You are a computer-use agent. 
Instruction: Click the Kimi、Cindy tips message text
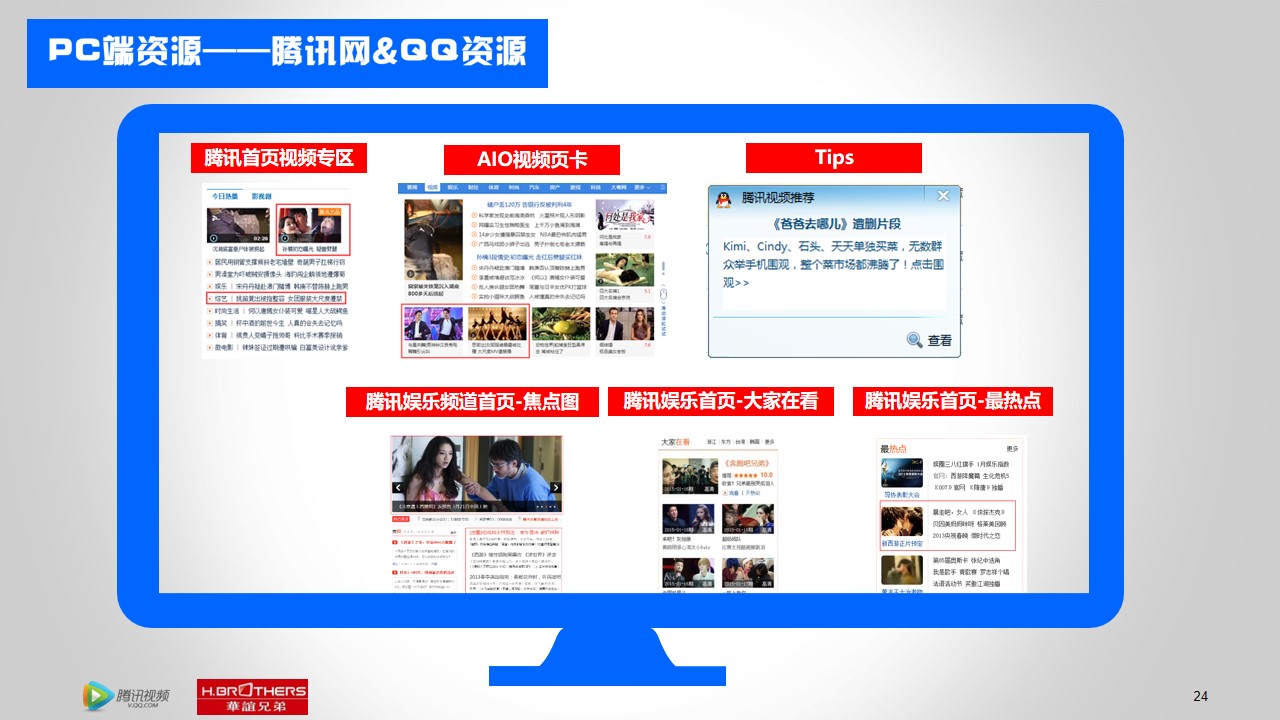[832, 264]
